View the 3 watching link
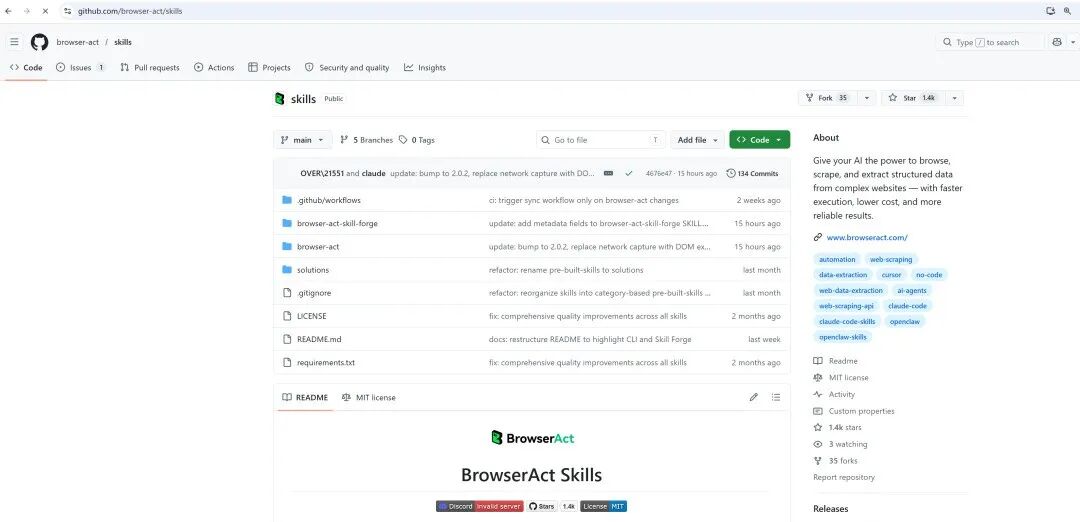The image size is (1080, 522). click(840, 444)
